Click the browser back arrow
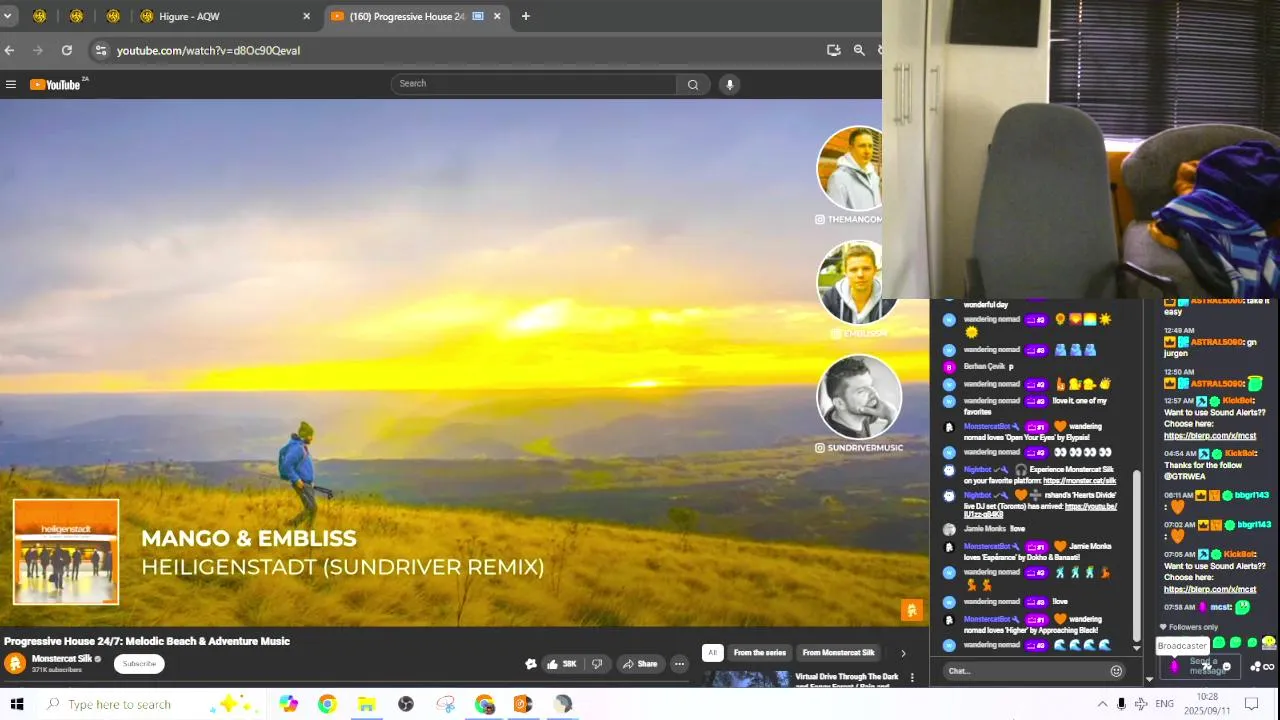1280x720 pixels. point(10,50)
